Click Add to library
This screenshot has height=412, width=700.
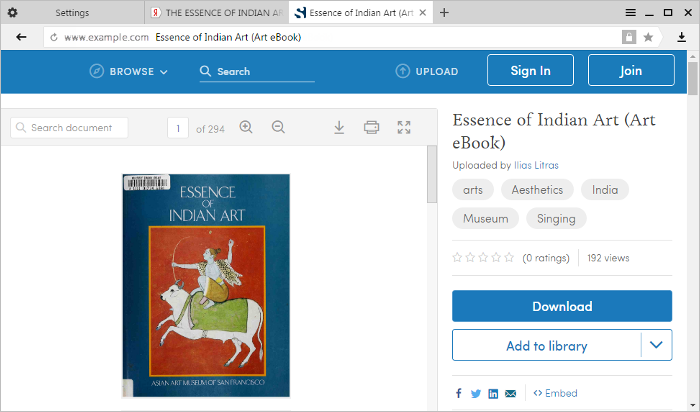546,345
